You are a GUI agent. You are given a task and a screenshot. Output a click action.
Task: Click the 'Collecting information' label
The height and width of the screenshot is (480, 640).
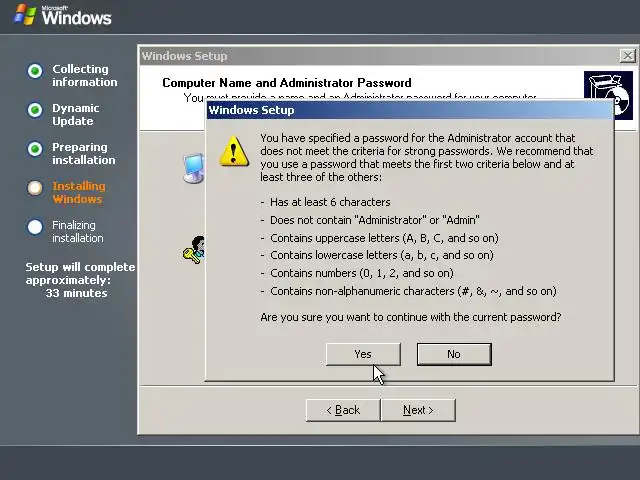click(x=84, y=76)
